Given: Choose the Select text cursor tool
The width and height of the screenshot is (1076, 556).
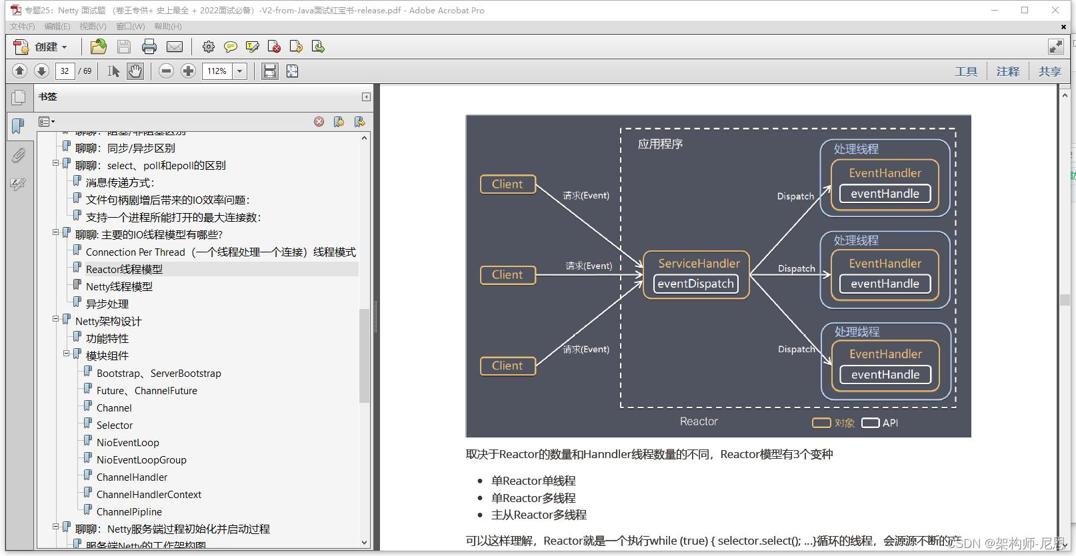Looking at the screenshot, I should (x=114, y=71).
